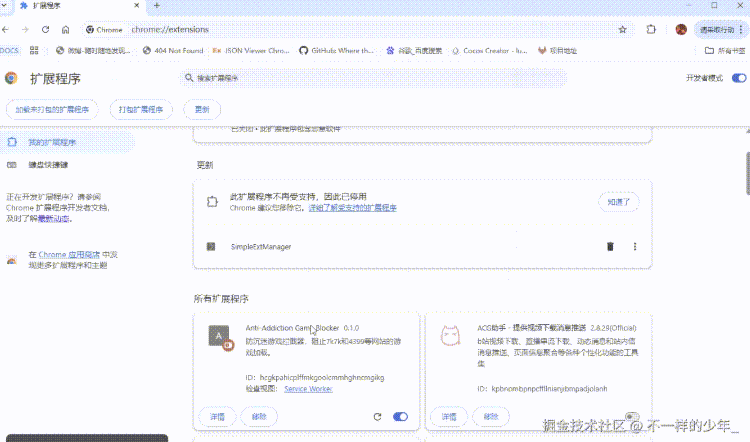Screen dimensions: 750x442
Task: Select keyboard shortcuts in the sidebar
Action: click(48, 165)
